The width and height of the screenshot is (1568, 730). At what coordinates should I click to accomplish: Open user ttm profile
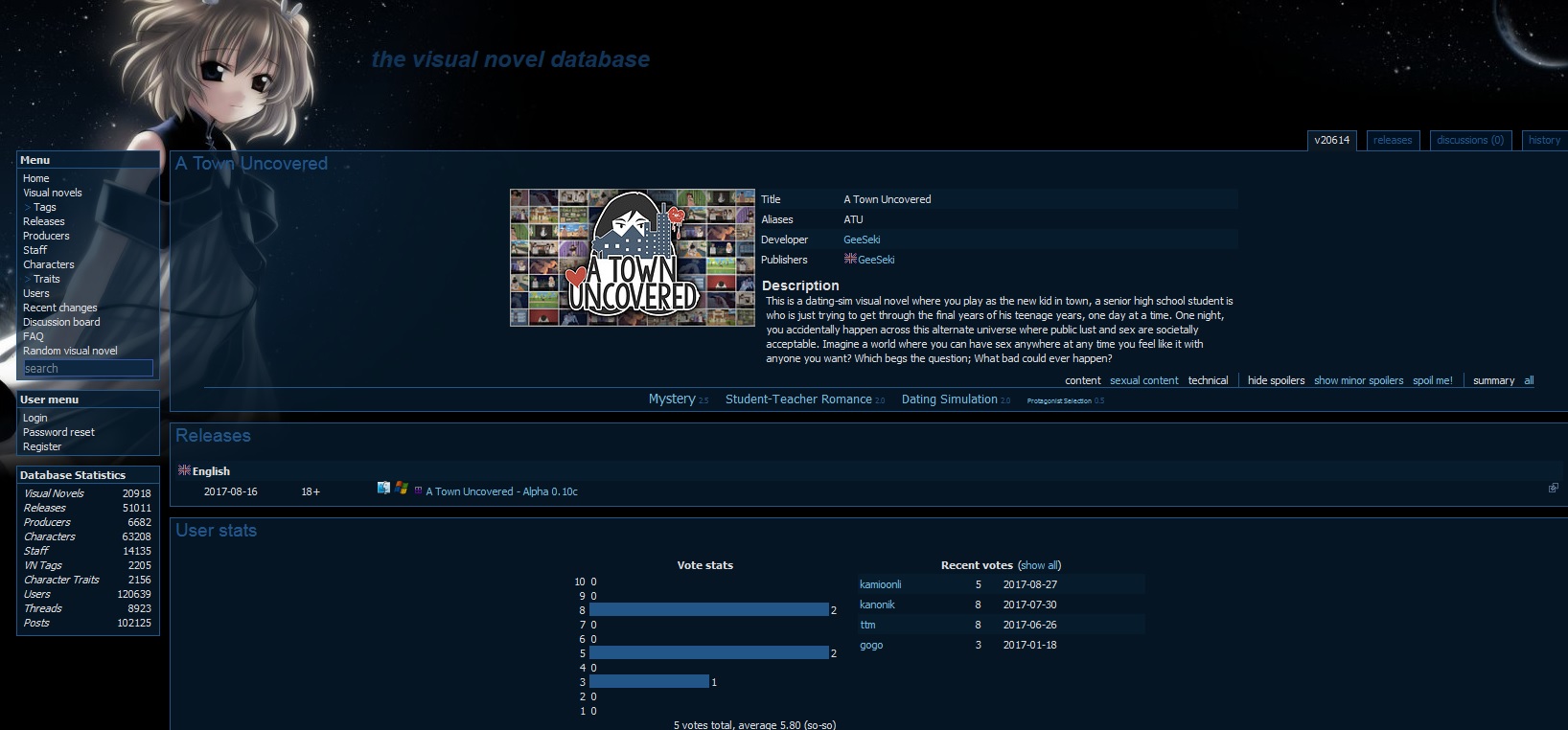pos(867,625)
